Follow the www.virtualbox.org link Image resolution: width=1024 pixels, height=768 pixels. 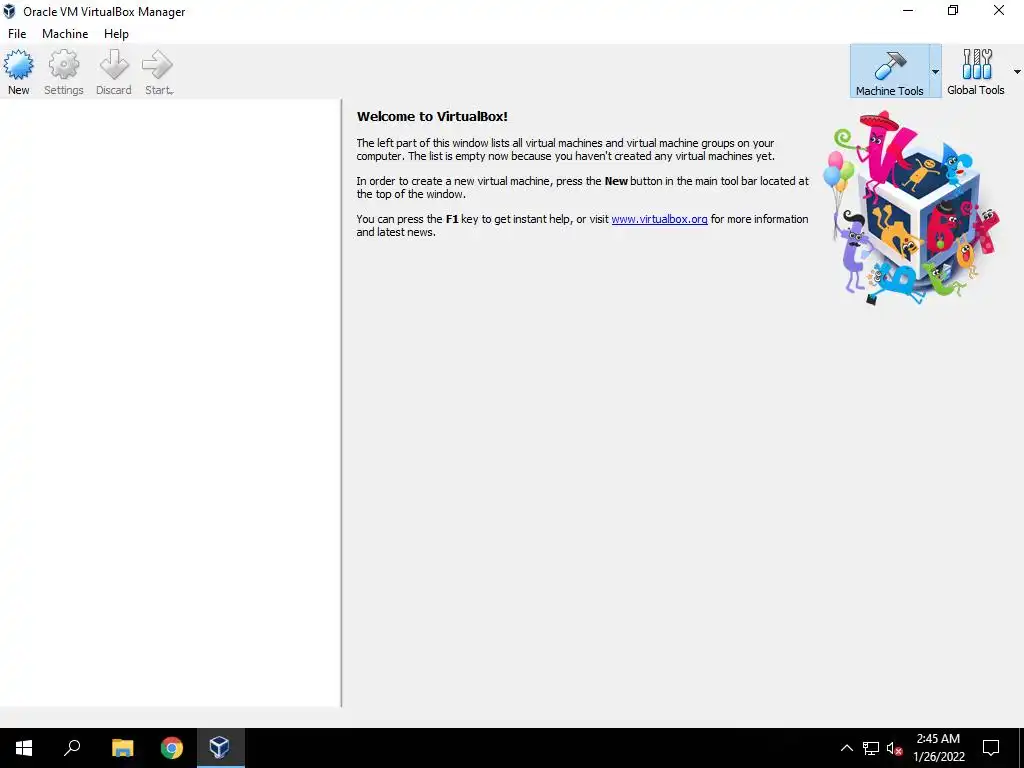(659, 219)
